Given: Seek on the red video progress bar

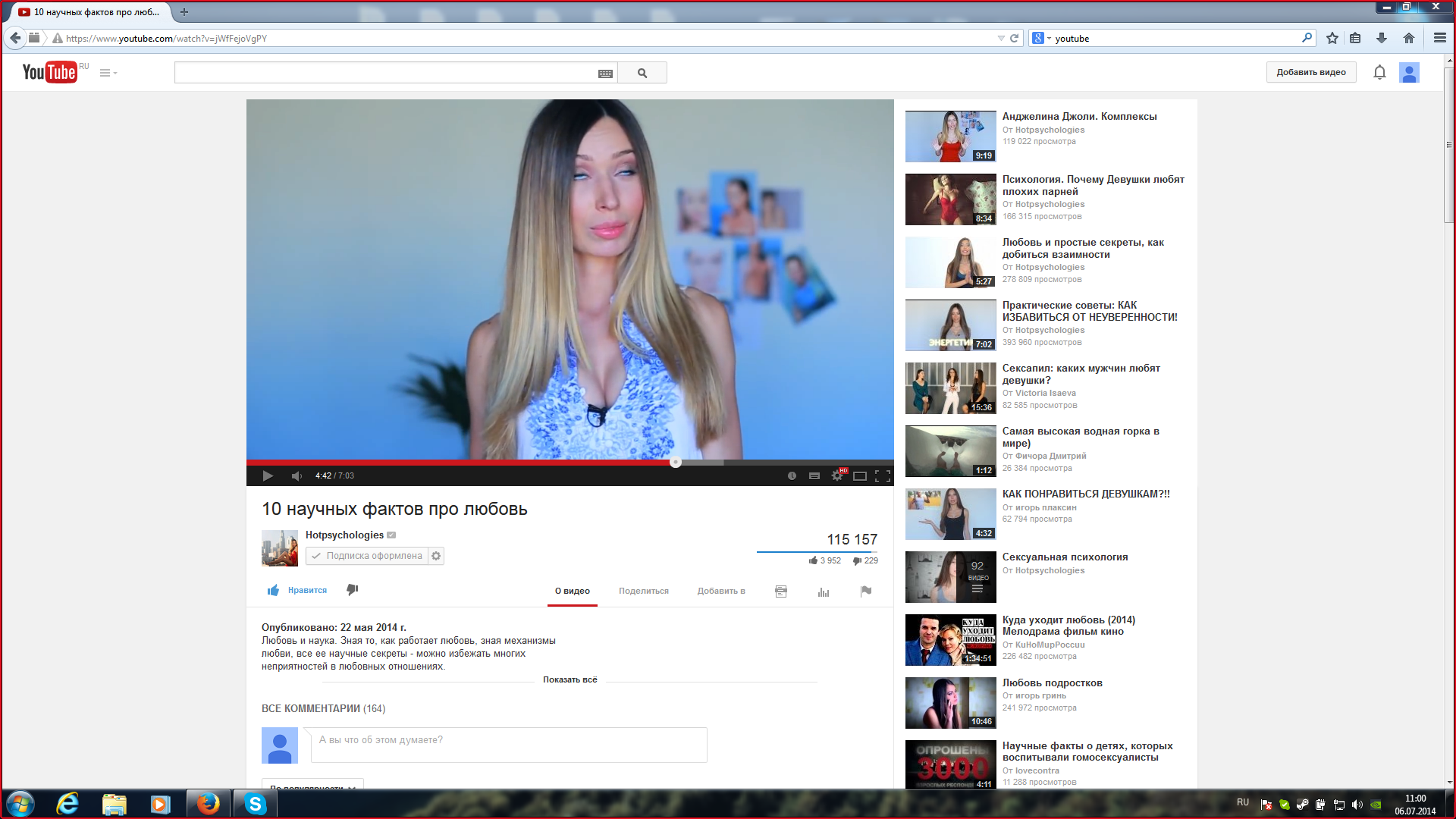Looking at the screenshot, I should (x=460, y=462).
